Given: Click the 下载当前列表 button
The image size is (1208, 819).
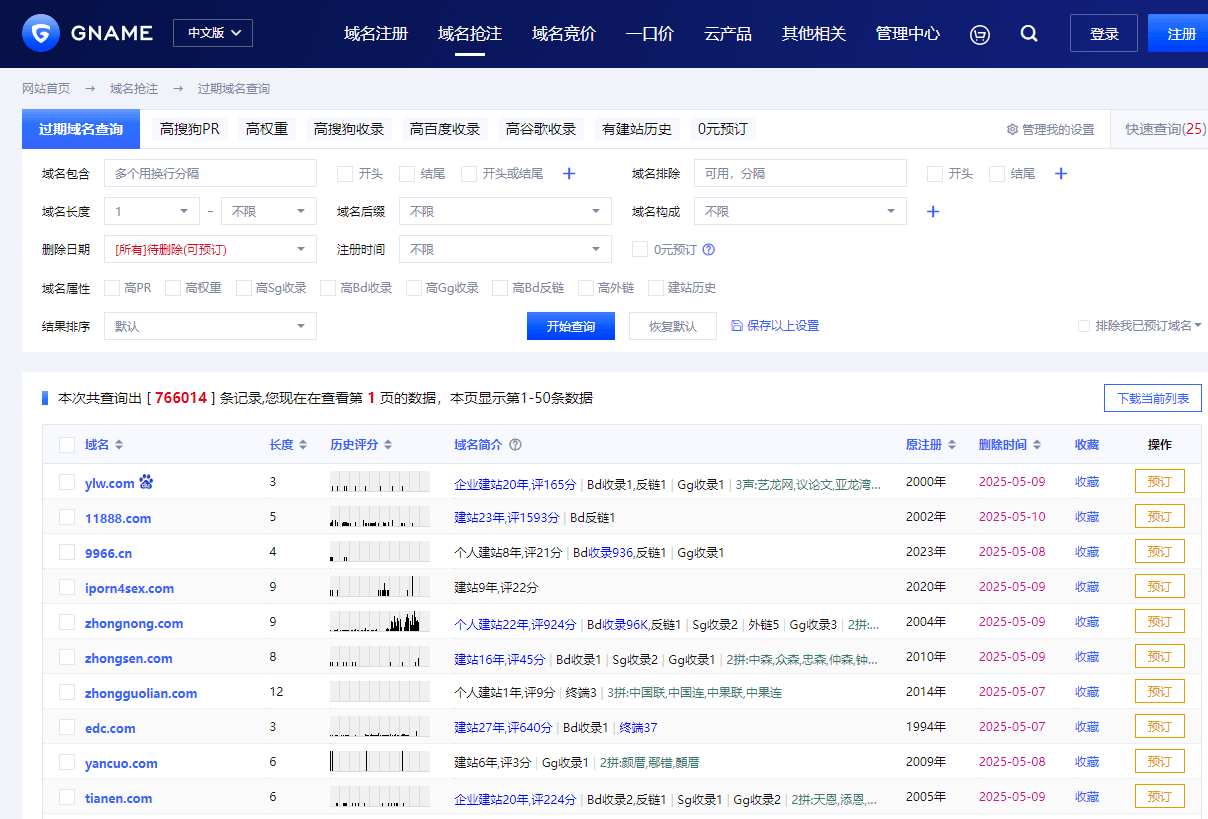Looking at the screenshot, I should point(1153,398).
